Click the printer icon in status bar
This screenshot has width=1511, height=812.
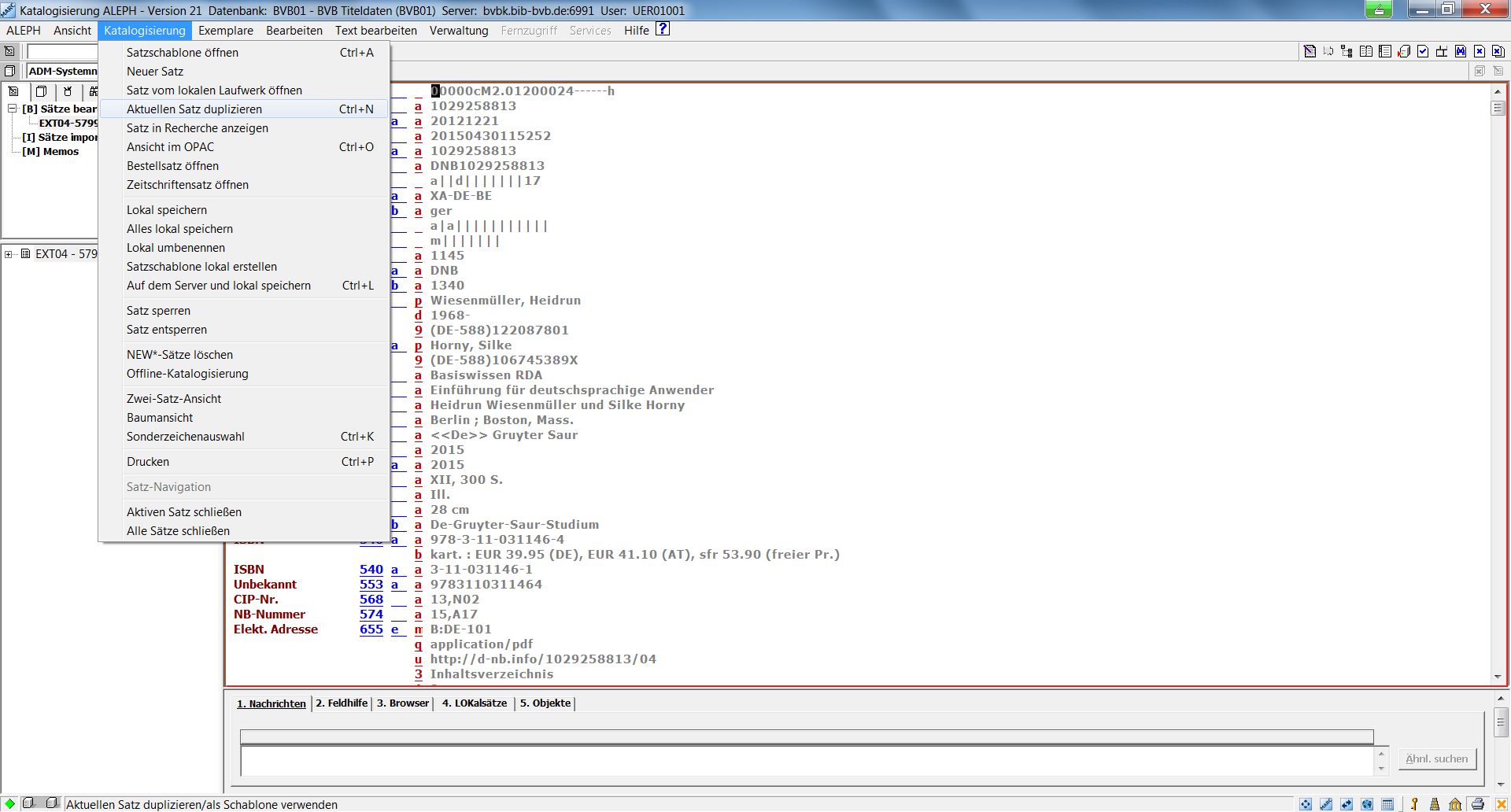coord(1478,804)
